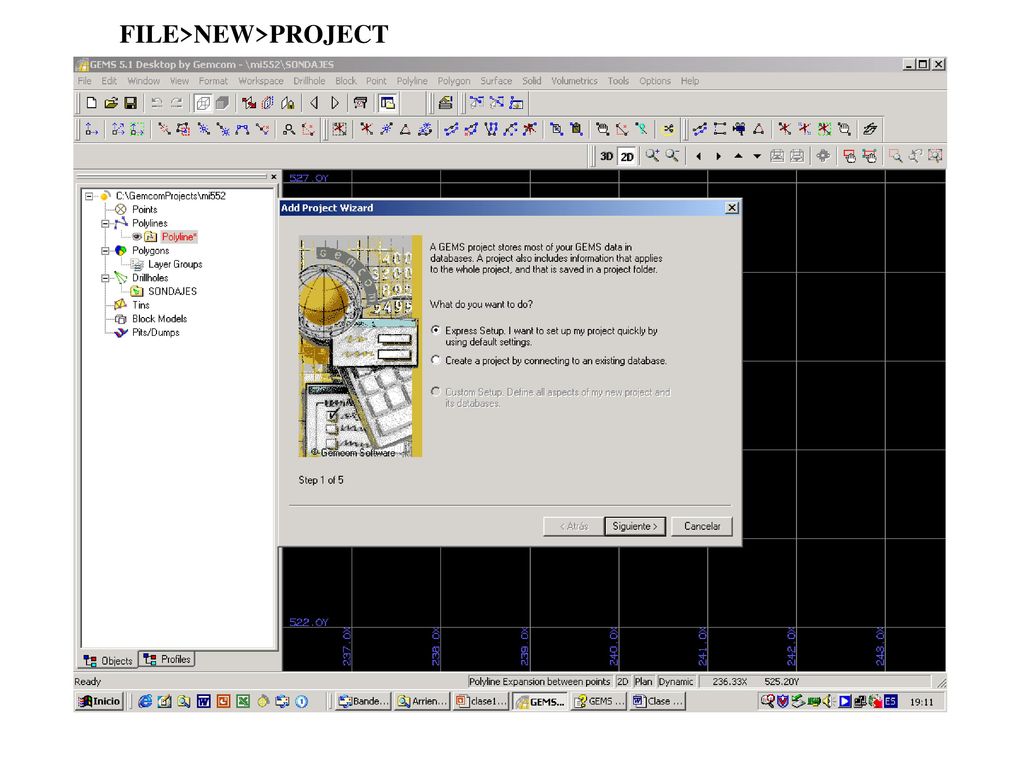Open the GEMS... taskbar window button

click(540, 701)
